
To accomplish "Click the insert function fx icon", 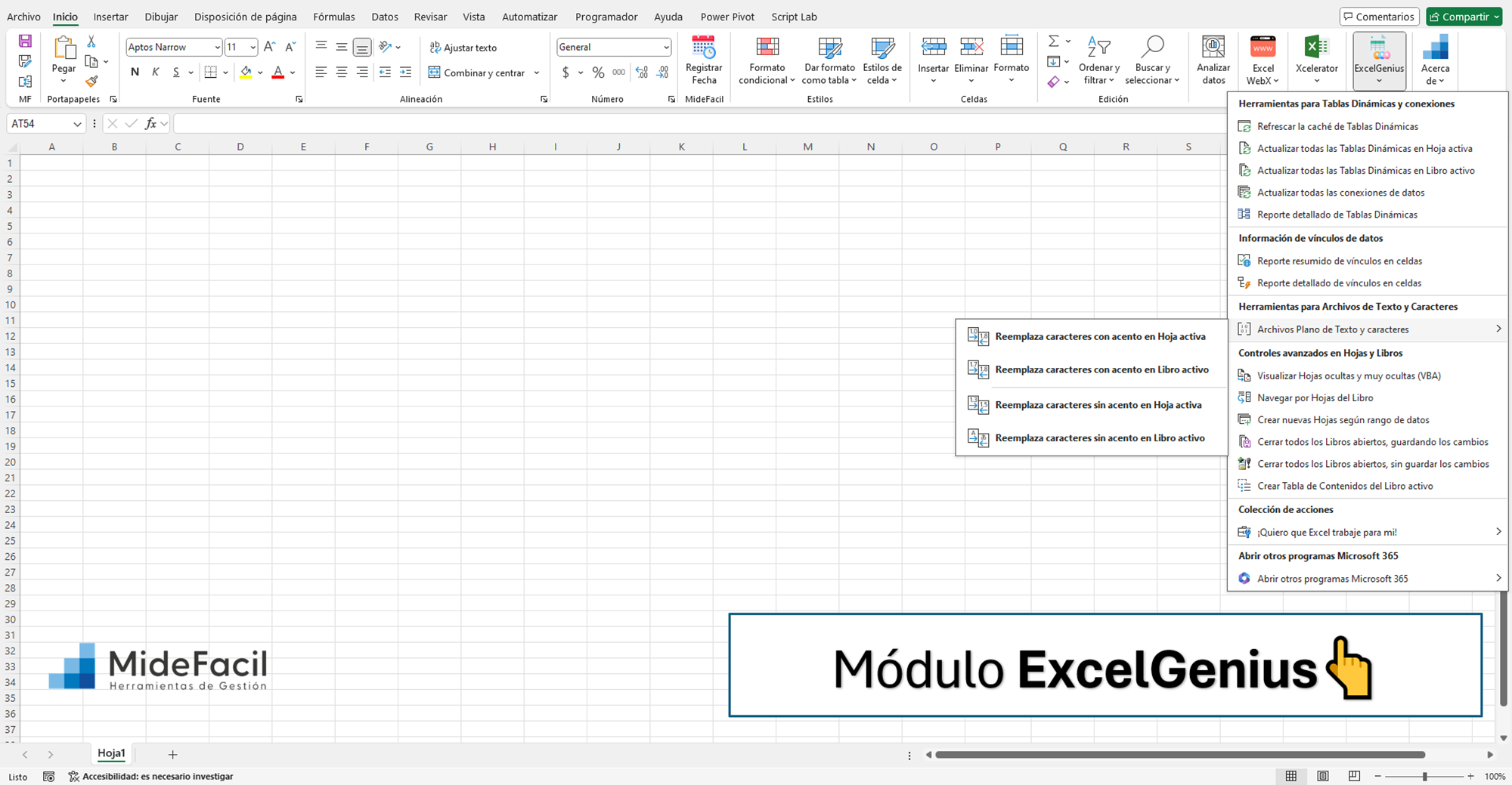I will (151, 123).
